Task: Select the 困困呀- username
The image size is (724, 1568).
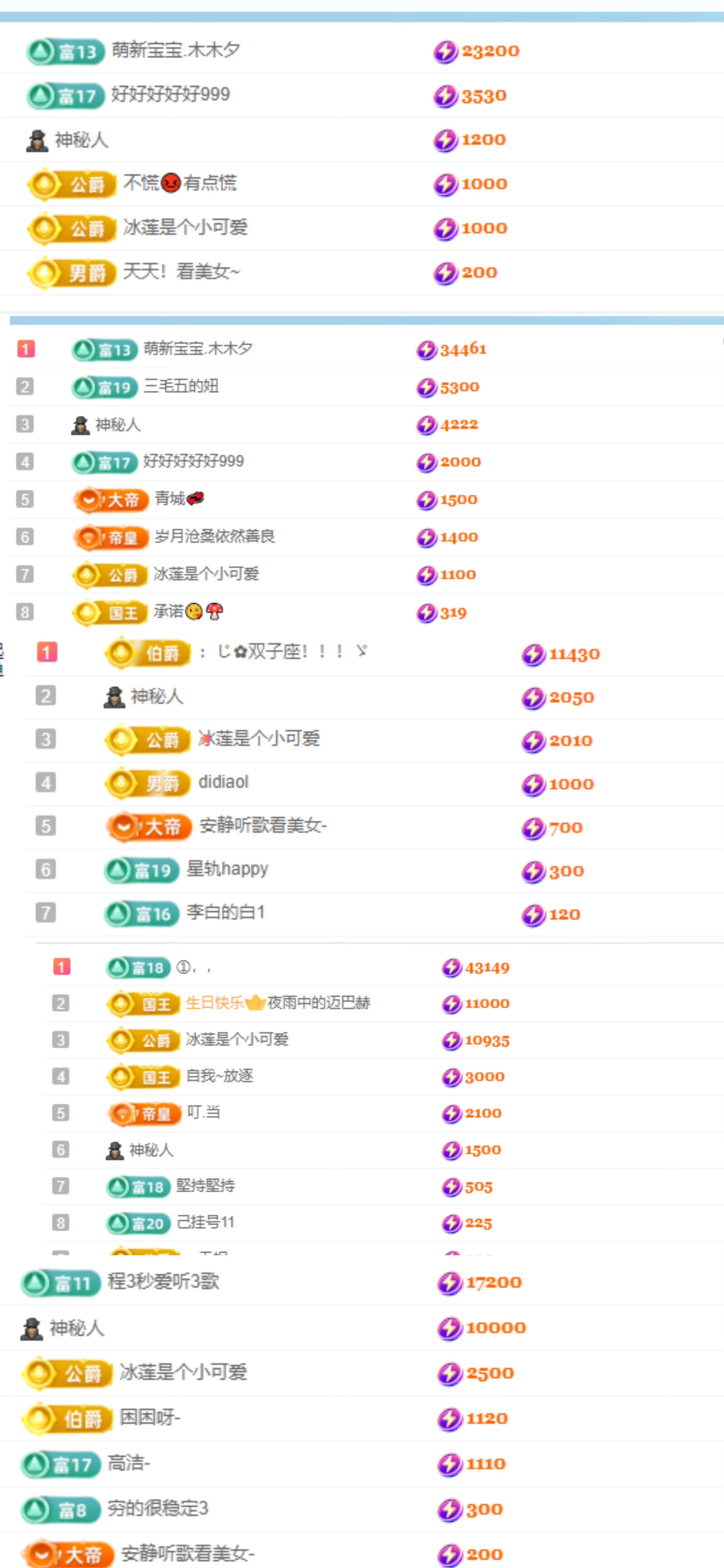Action: click(x=150, y=1418)
